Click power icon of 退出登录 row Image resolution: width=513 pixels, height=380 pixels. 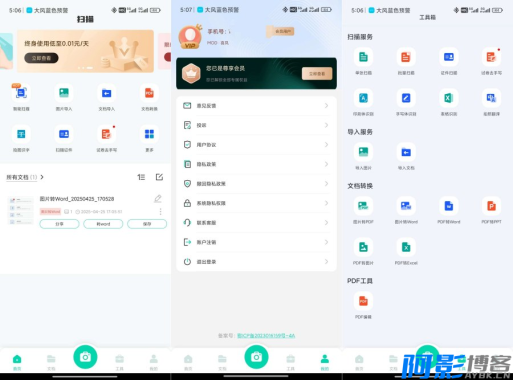click(187, 262)
